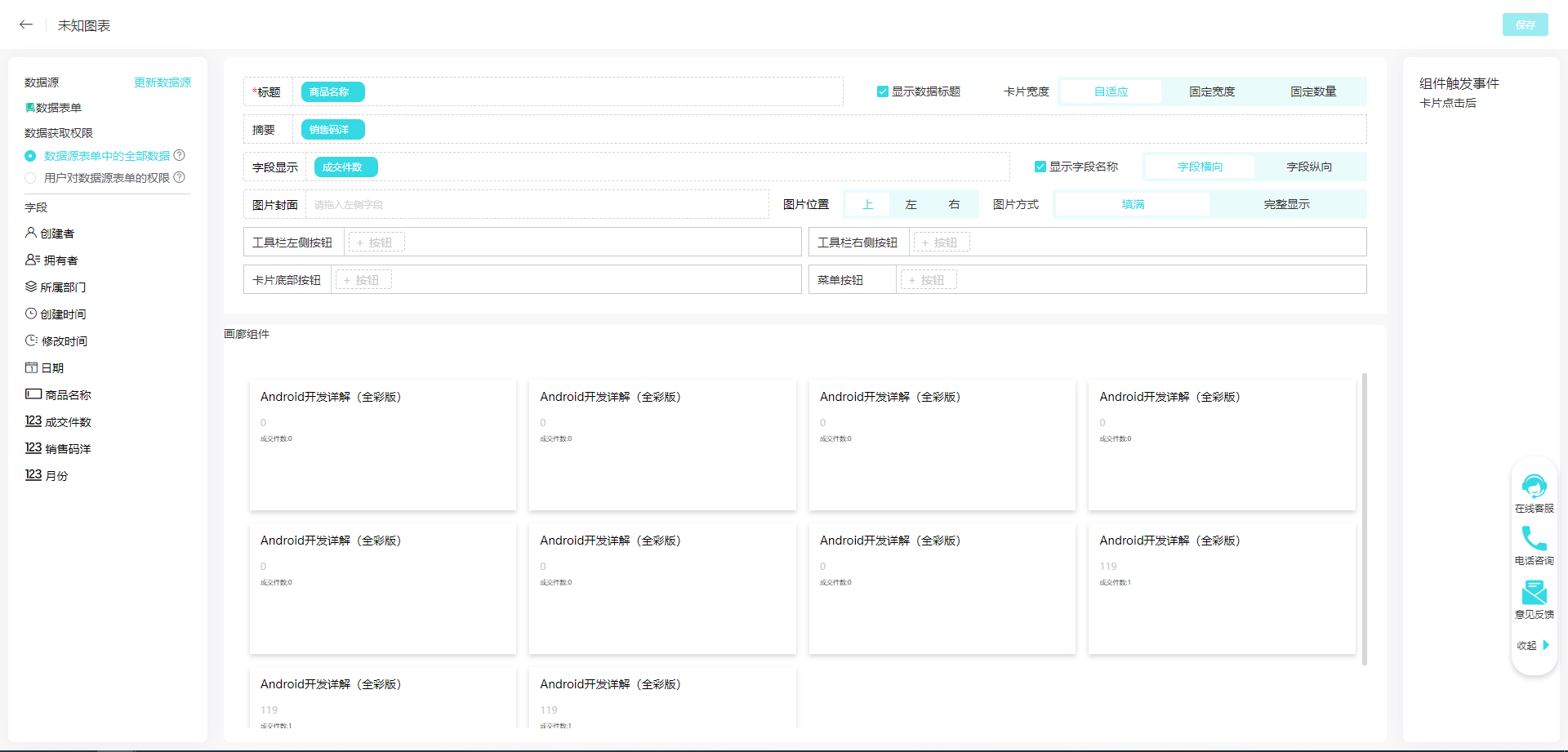1568x752 pixels.
Task: Click the 创建者 person icon
Action: point(31,233)
